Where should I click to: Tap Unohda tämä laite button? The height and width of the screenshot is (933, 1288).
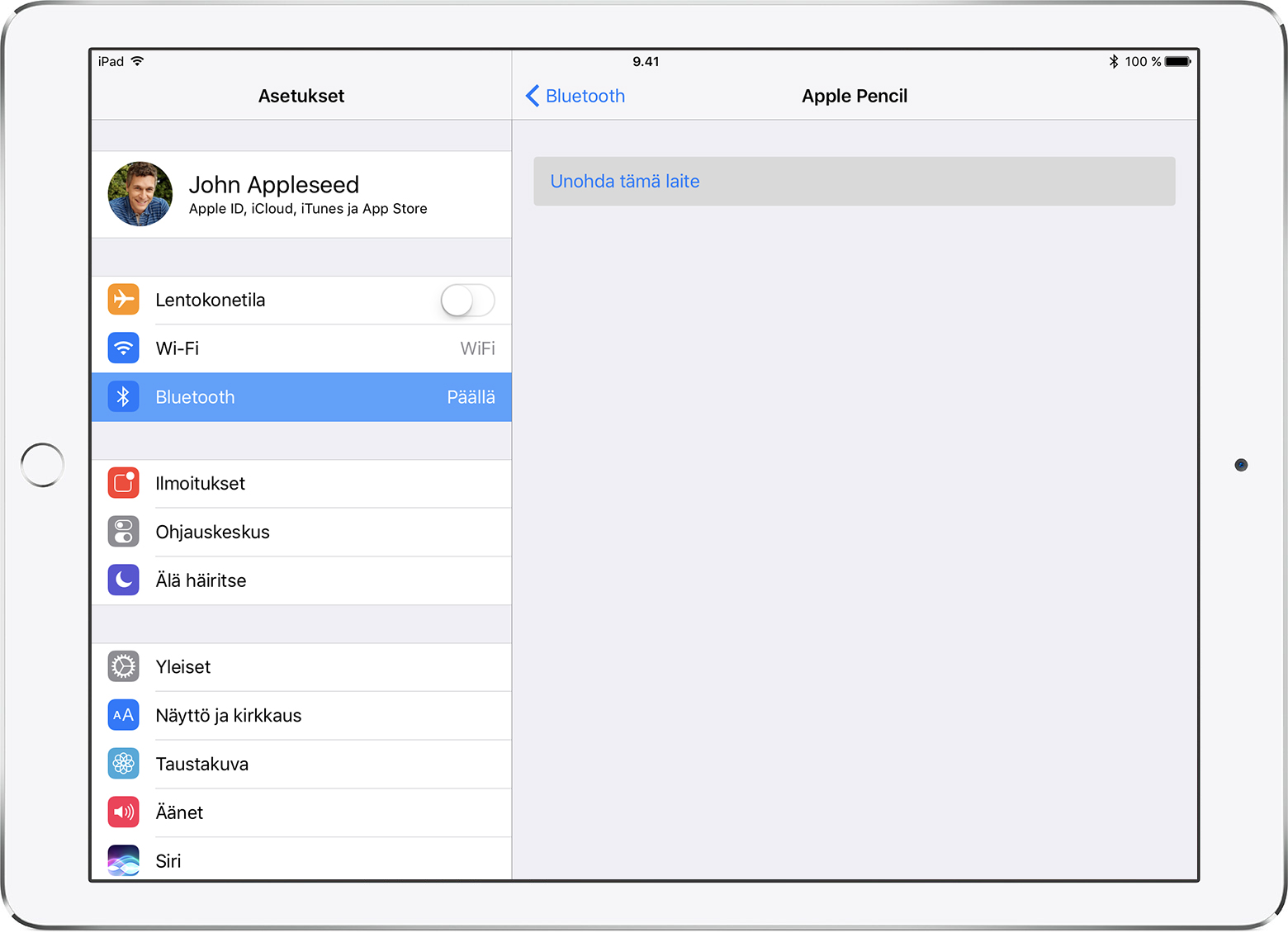pos(854,181)
